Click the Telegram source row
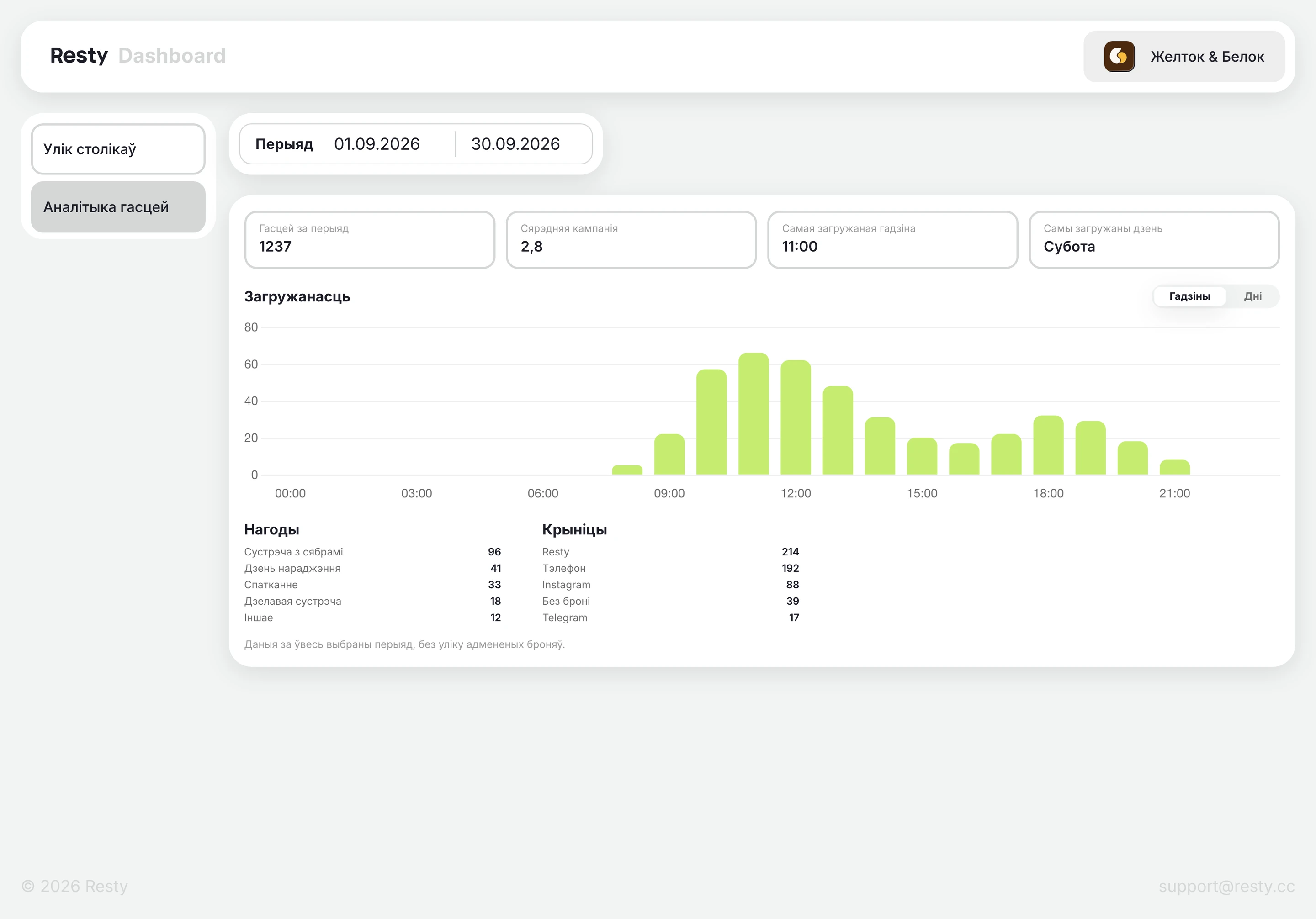1316x919 pixels. (671, 618)
